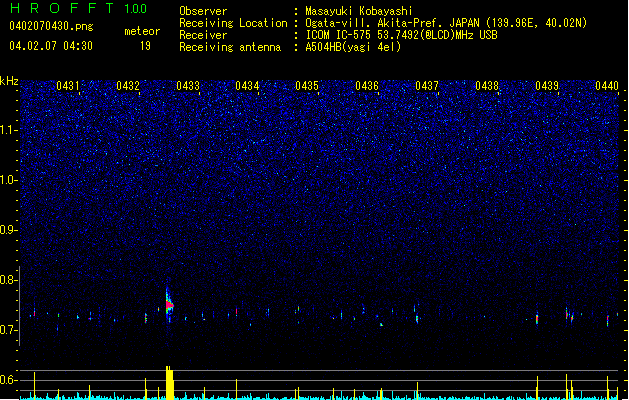Click the 0434 time axis marker

coord(247,86)
